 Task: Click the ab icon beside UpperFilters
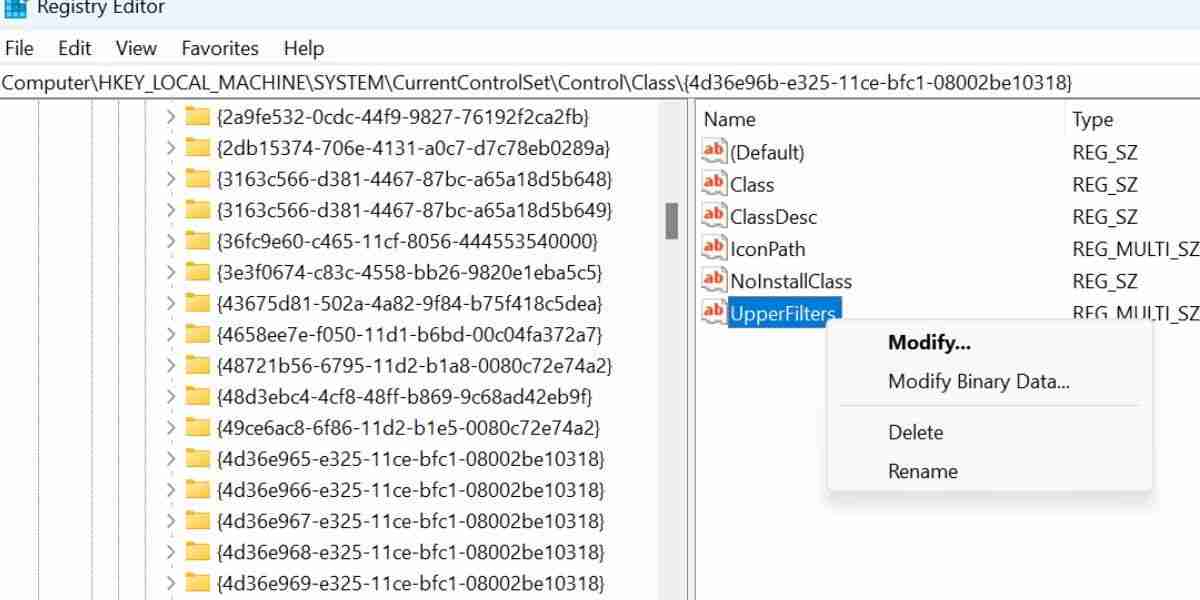pos(712,313)
